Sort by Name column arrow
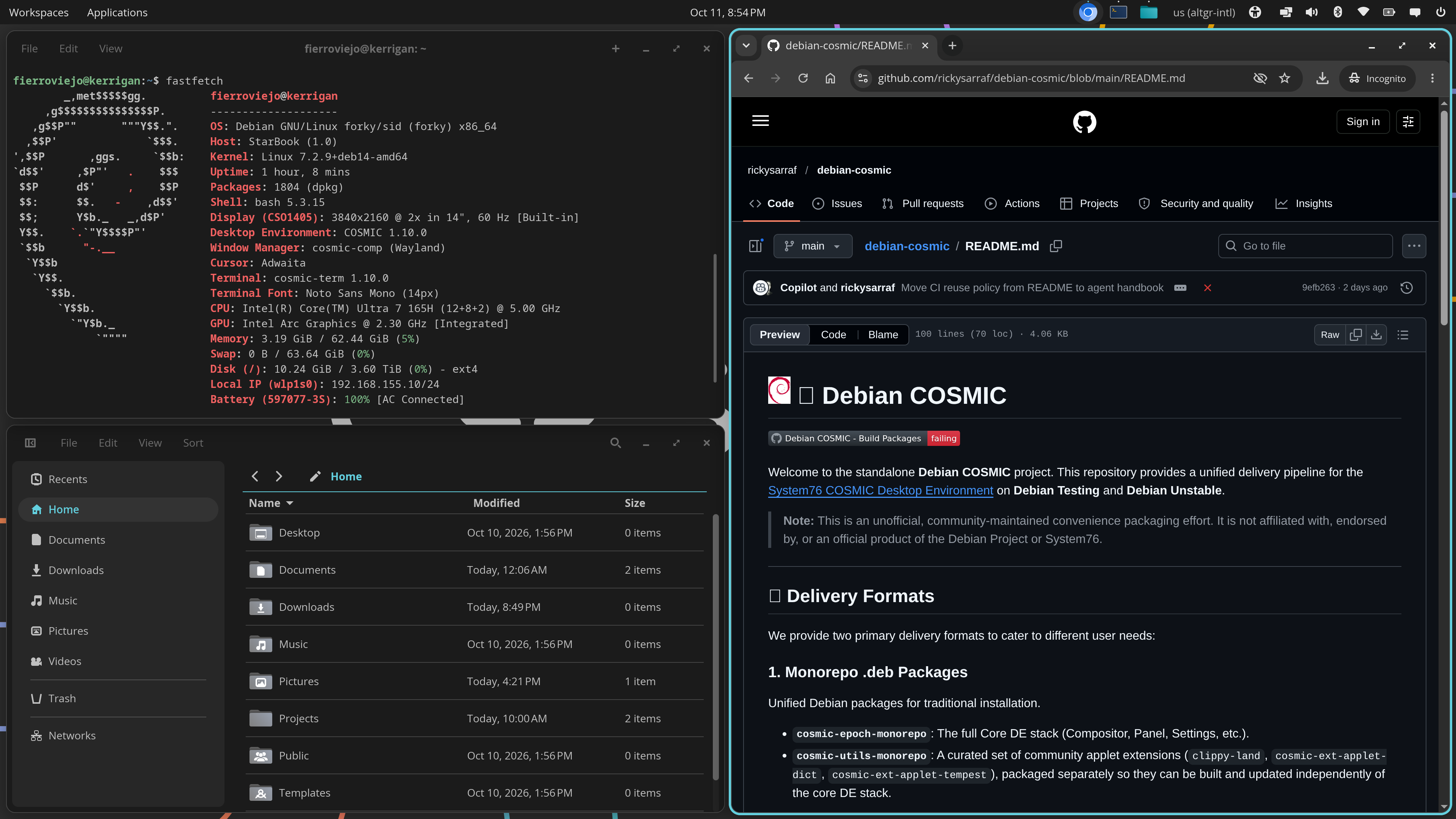This screenshot has width=1456, height=819. click(x=290, y=503)
